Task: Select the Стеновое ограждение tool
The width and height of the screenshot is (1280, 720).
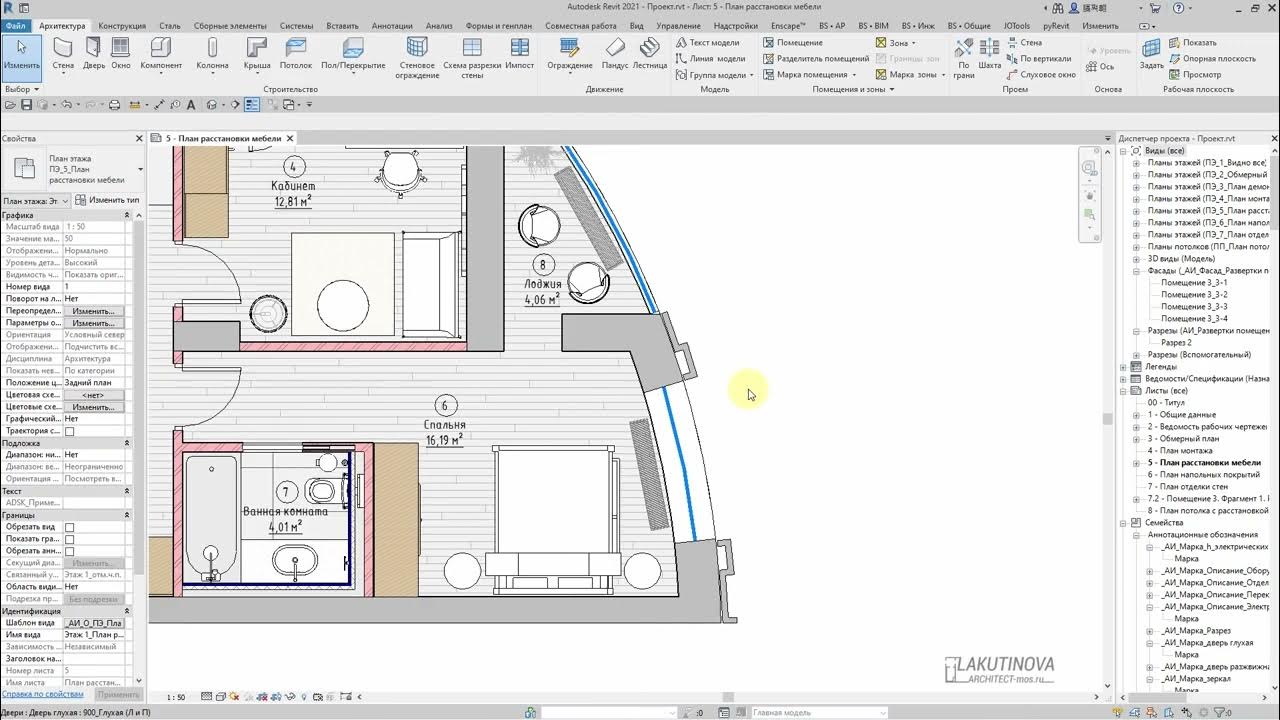Action: (x=417, y=58)
